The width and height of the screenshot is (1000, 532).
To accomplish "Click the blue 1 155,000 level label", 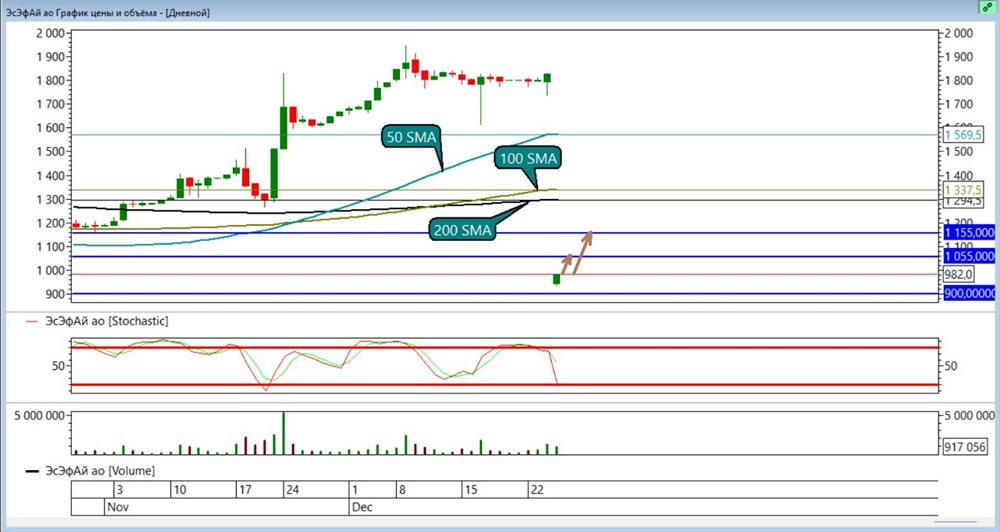I will [x=969, y=233].
